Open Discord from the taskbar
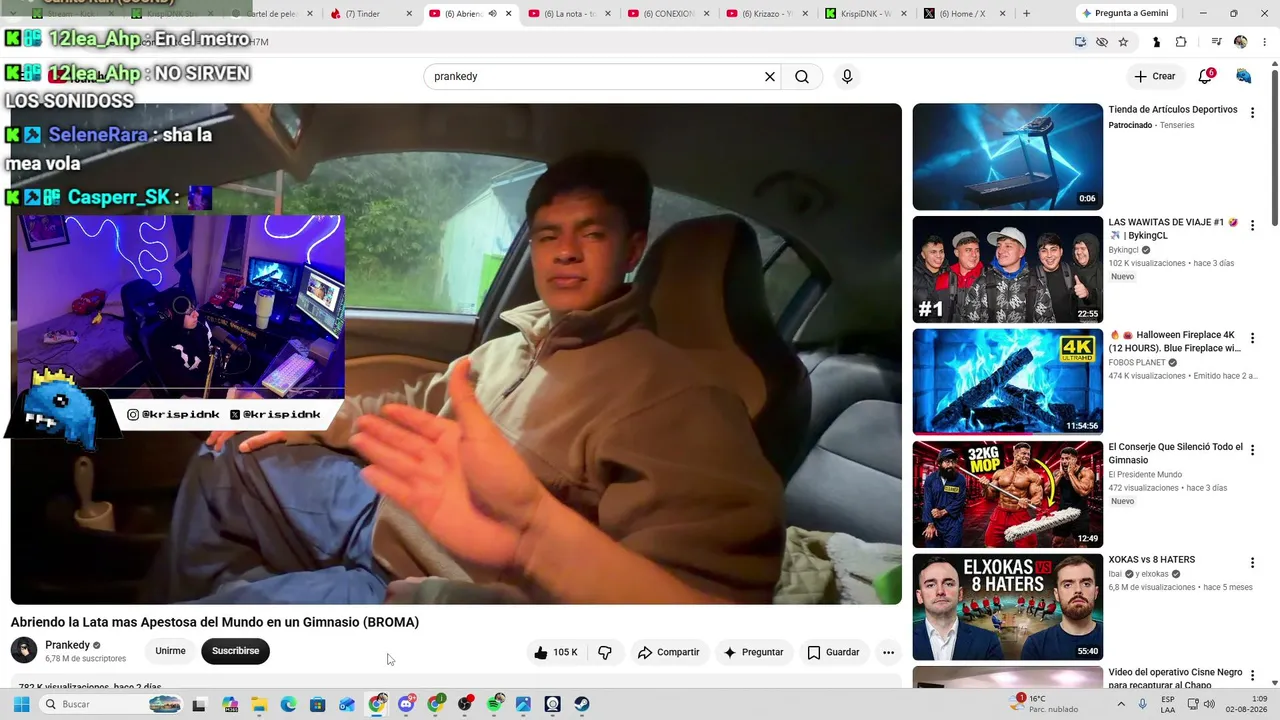1280x720 pixels. pos(406,704)
